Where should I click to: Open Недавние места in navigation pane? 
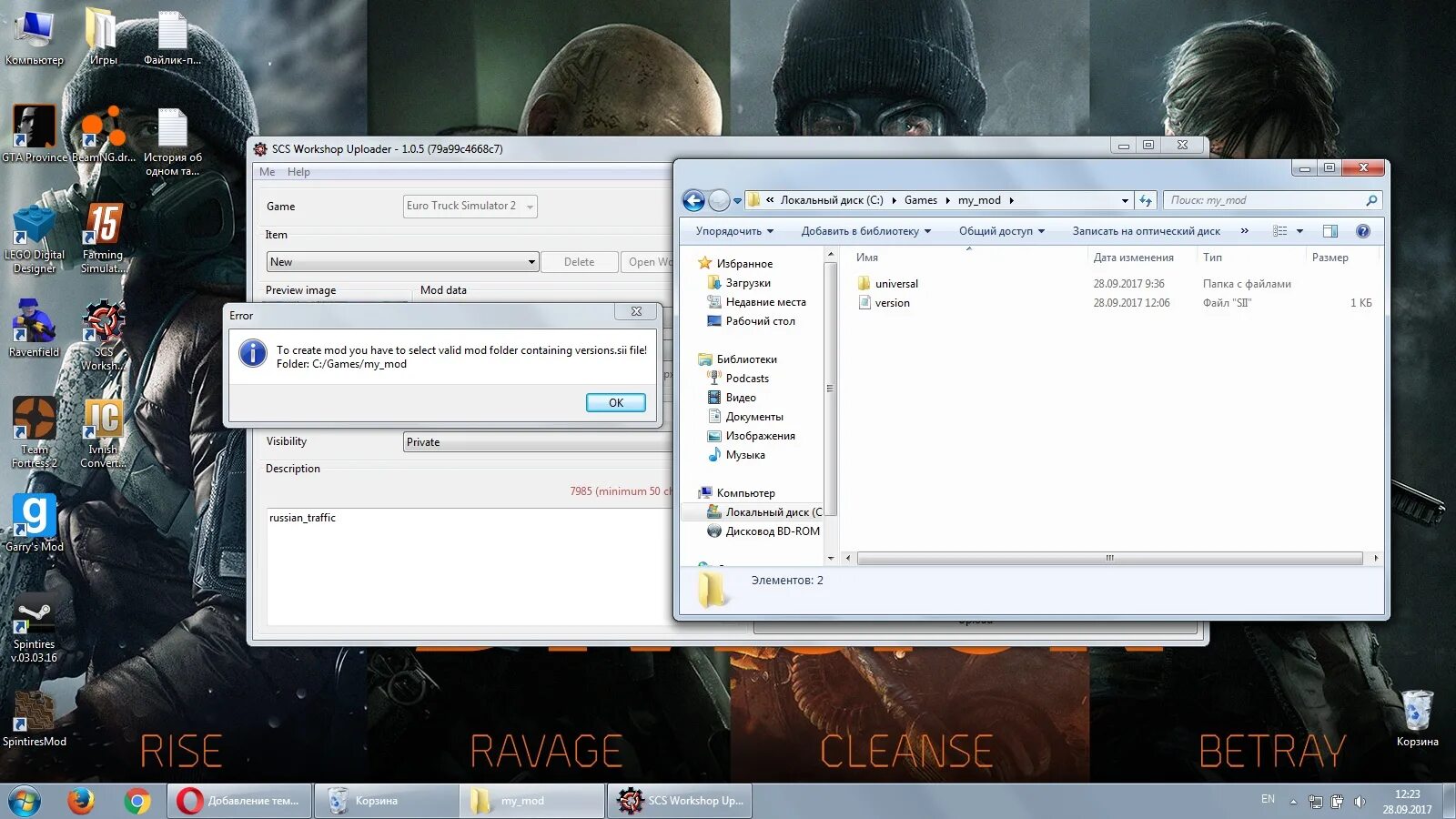point(765,302)
